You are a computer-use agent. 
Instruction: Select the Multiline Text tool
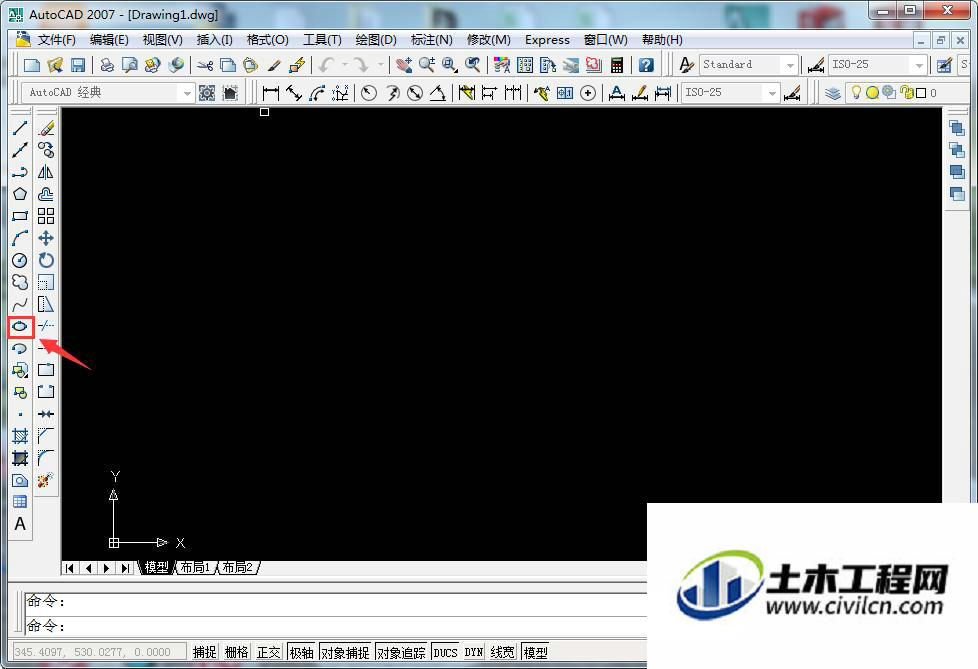click(20, 524)
